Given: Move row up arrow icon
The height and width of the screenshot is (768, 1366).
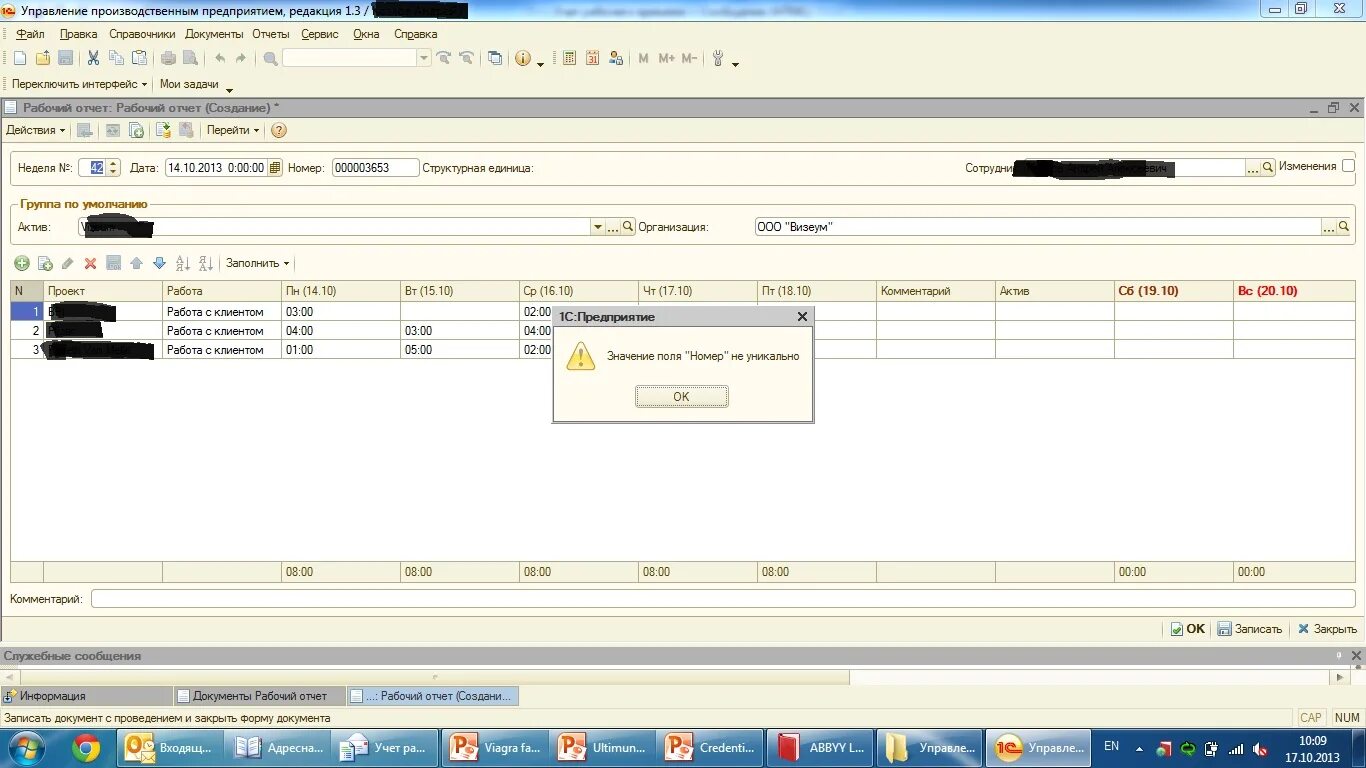Looking at the screenshot, I should 136,264.
